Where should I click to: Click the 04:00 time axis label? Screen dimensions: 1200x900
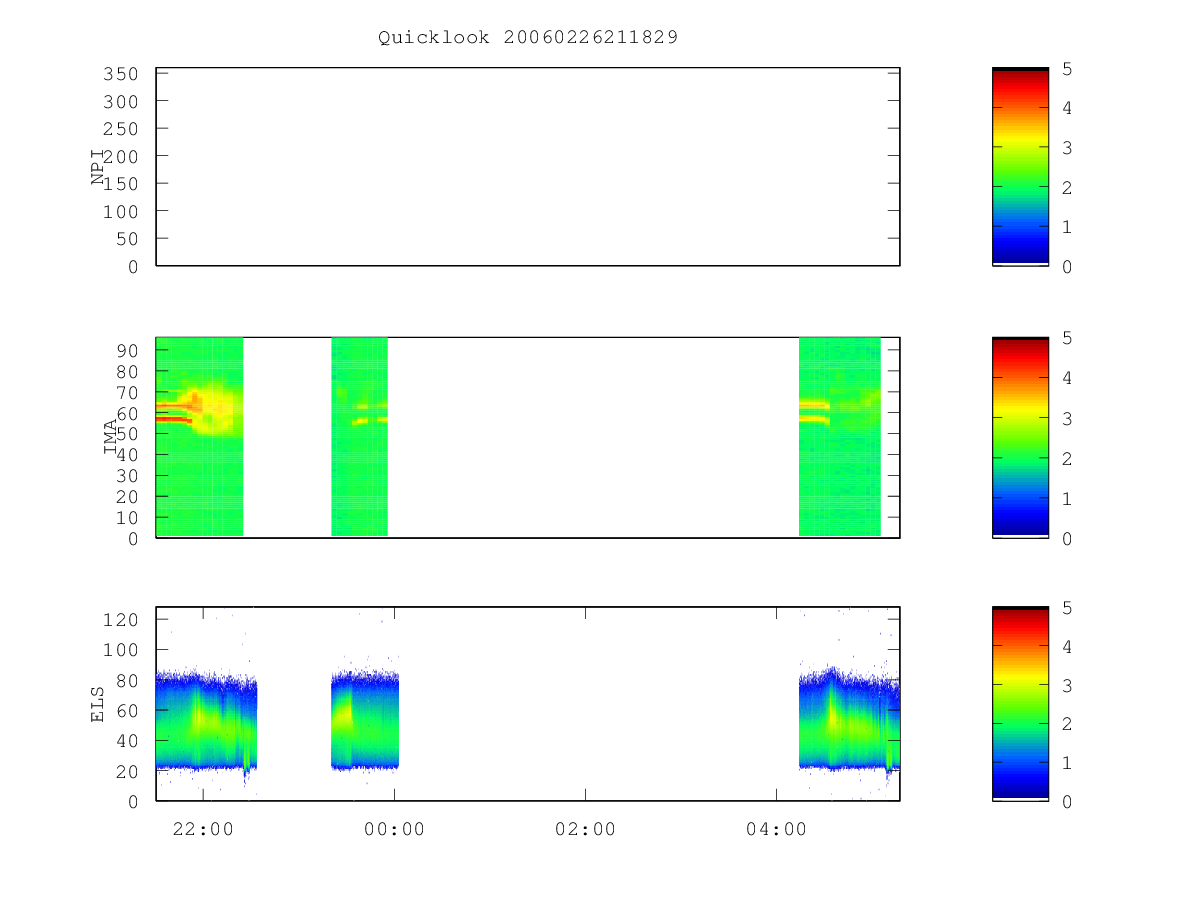pos(776,829)
